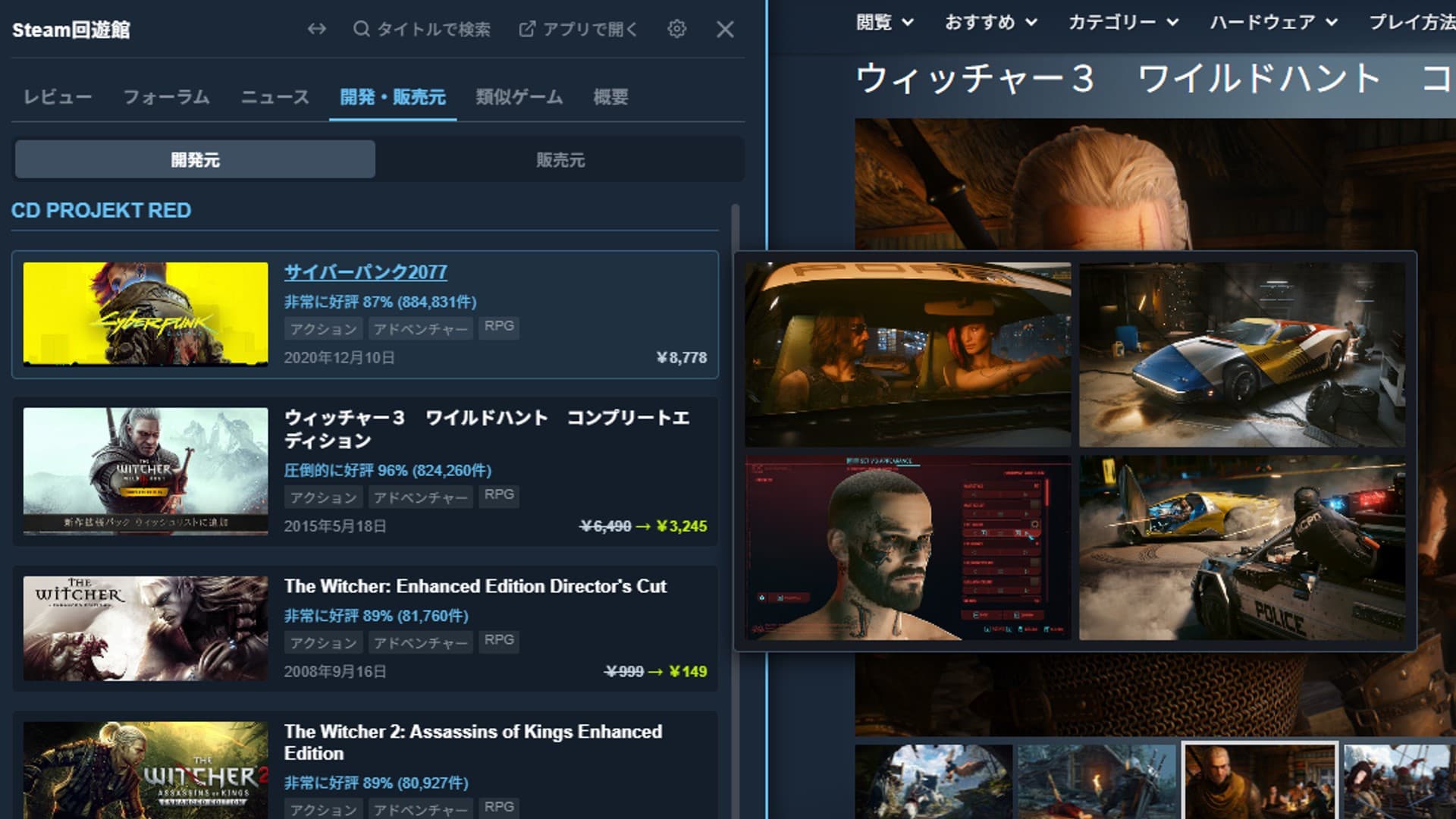Open the CD PROJEKT RED developer link
This screenshot has height=819, width=1456.
tap(101, 210)
